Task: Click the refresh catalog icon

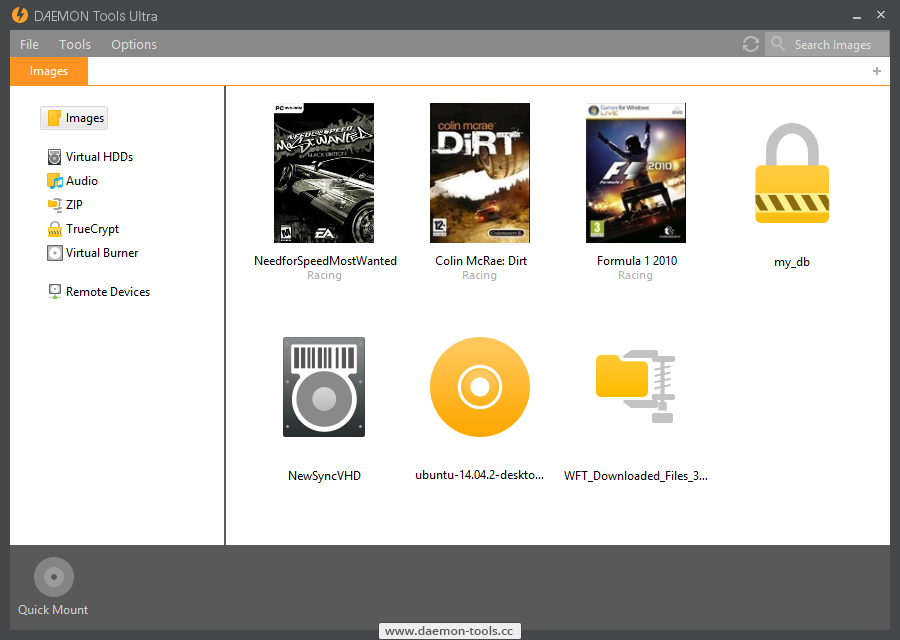Action: pos(751,44)
